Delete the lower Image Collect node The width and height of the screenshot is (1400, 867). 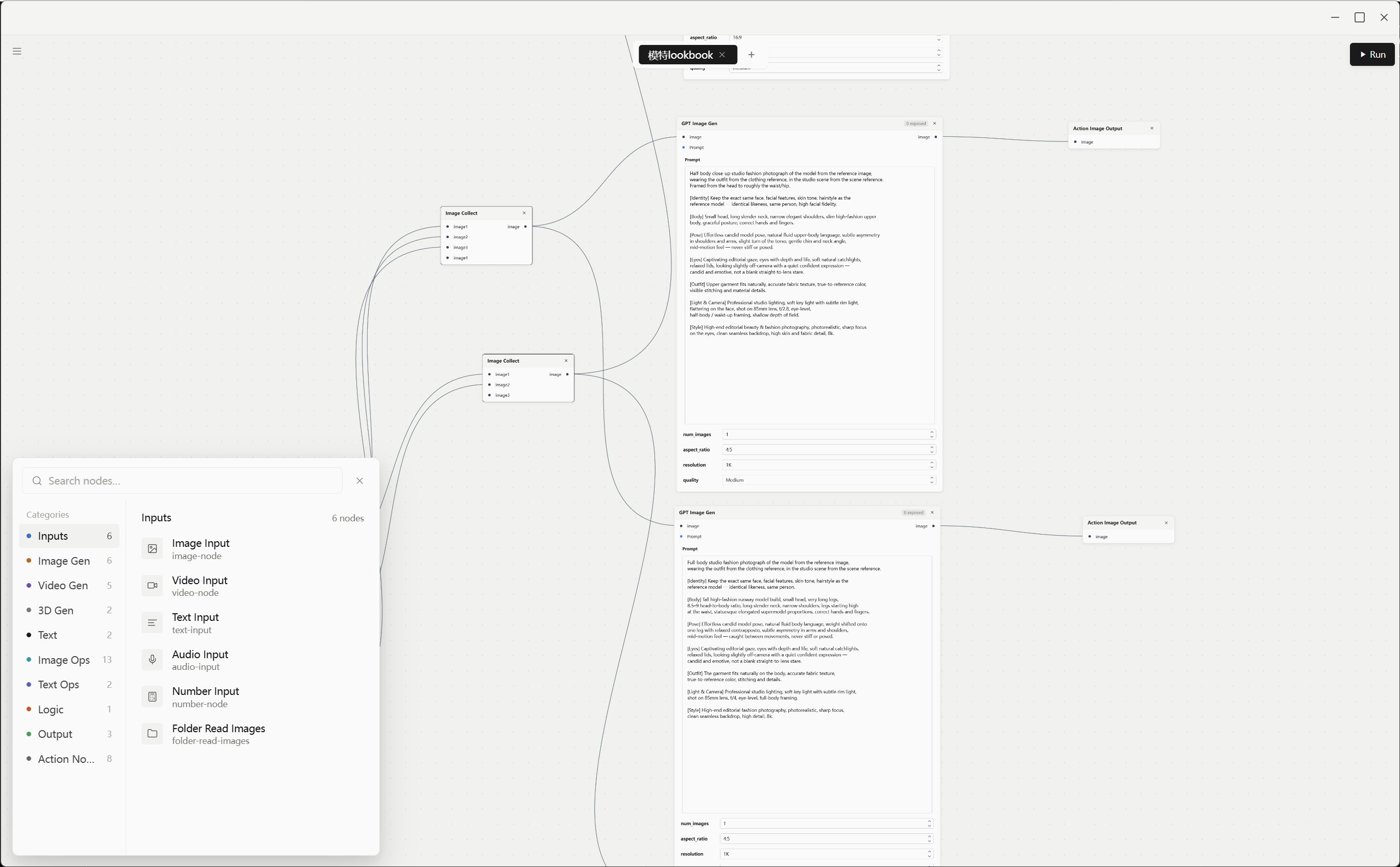[x=566, y=360]
